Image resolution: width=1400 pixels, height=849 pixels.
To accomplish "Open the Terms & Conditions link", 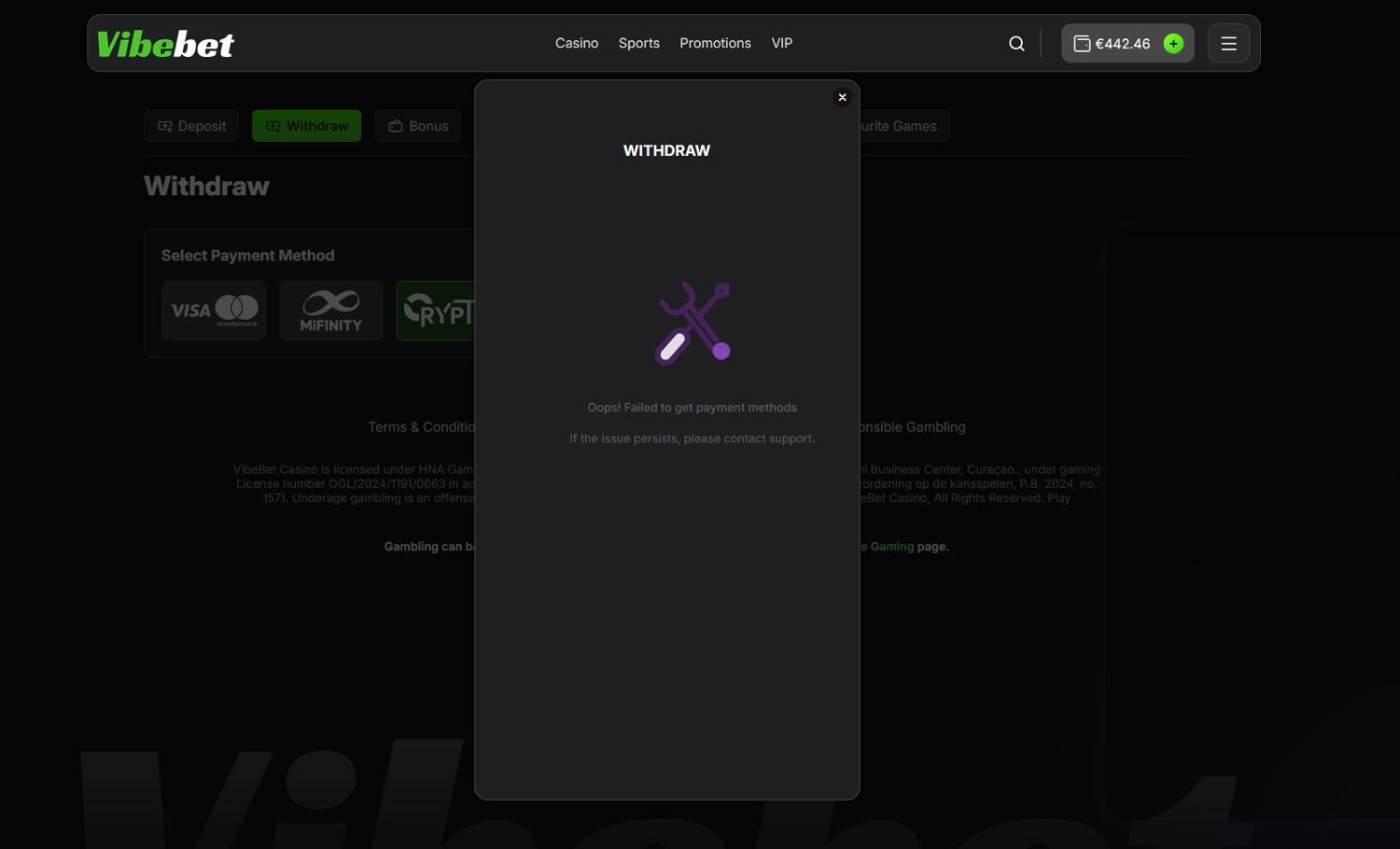I will (422, 427).
